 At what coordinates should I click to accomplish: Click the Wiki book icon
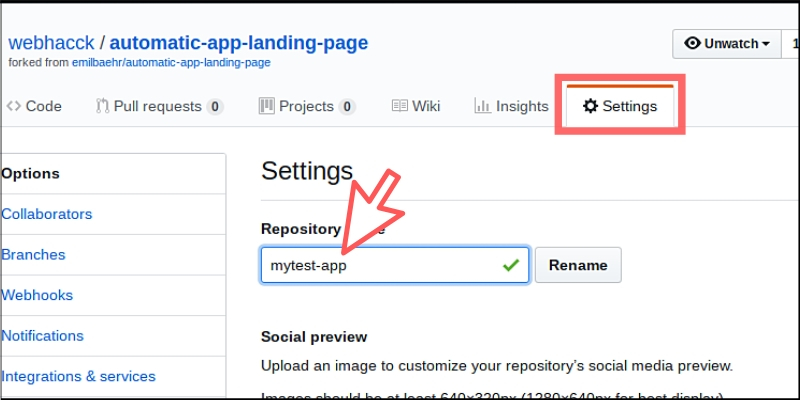click(x=399, y=106)
